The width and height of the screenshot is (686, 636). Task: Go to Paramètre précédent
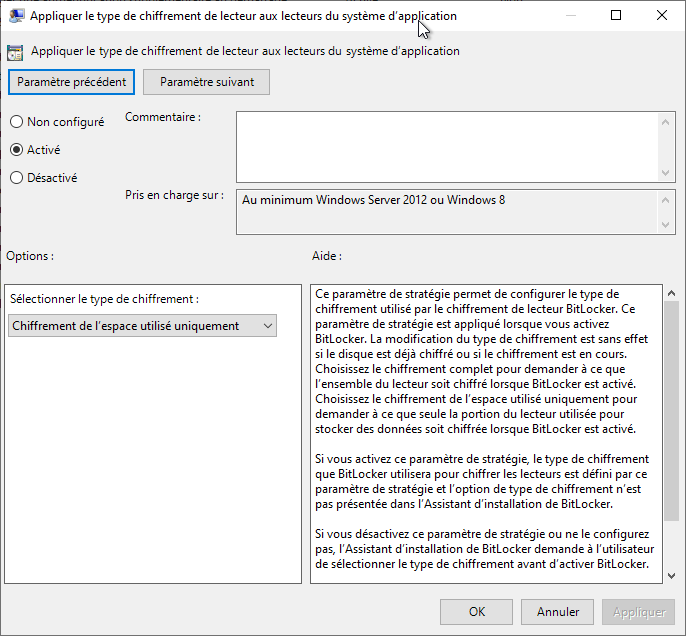click(x=71, y=82)
